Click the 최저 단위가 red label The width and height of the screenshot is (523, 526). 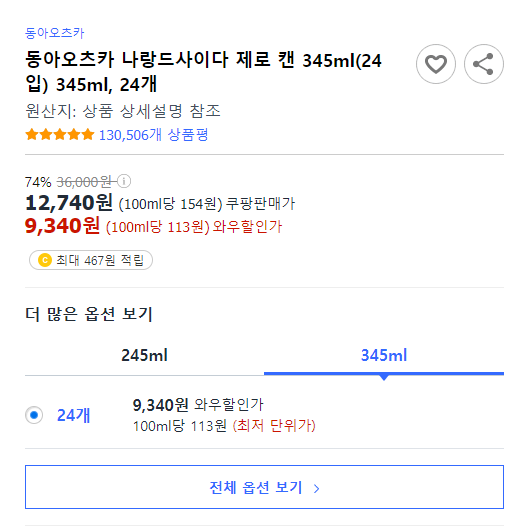(274, 426)
